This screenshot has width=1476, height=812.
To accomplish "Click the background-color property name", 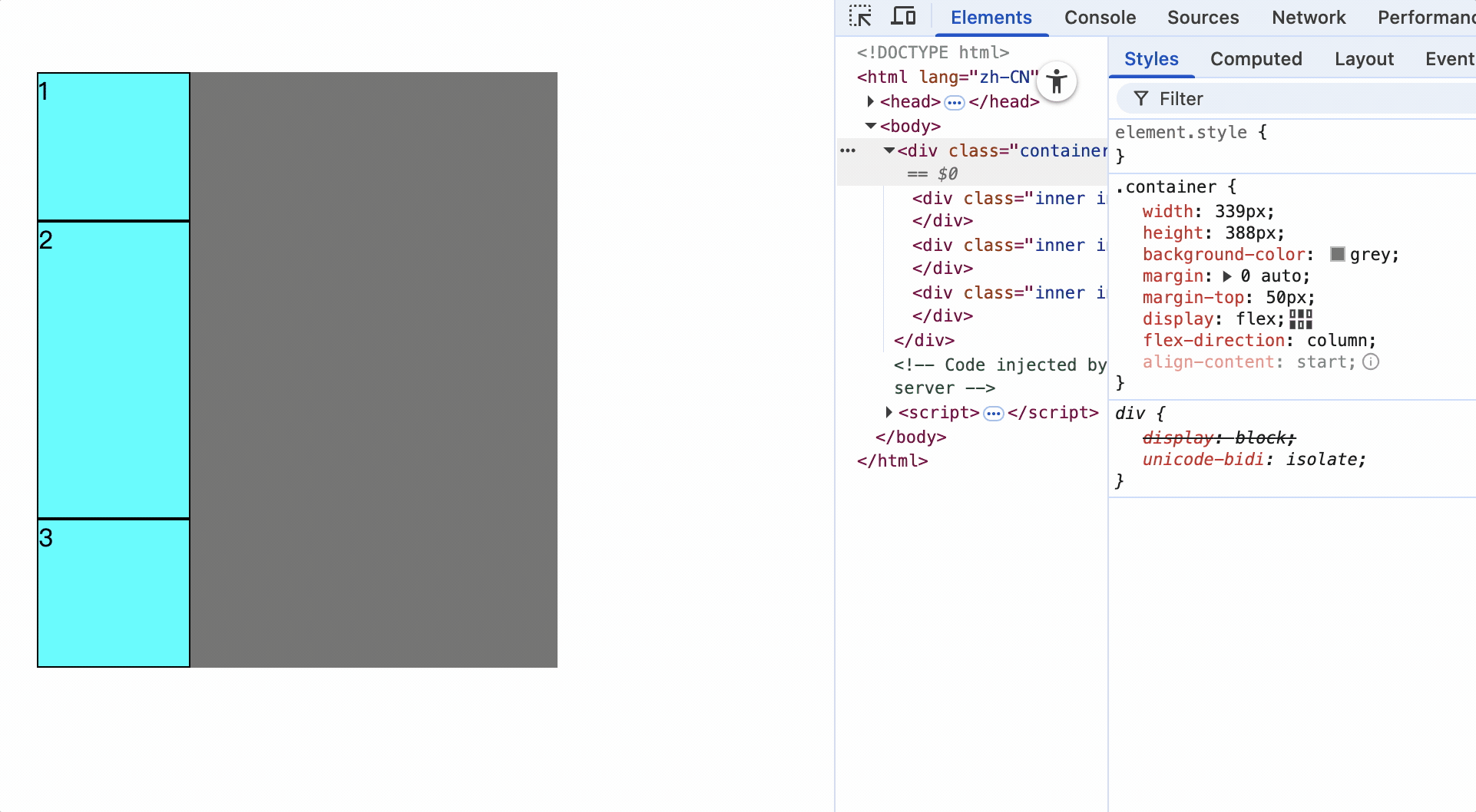I will point(1224,255).
